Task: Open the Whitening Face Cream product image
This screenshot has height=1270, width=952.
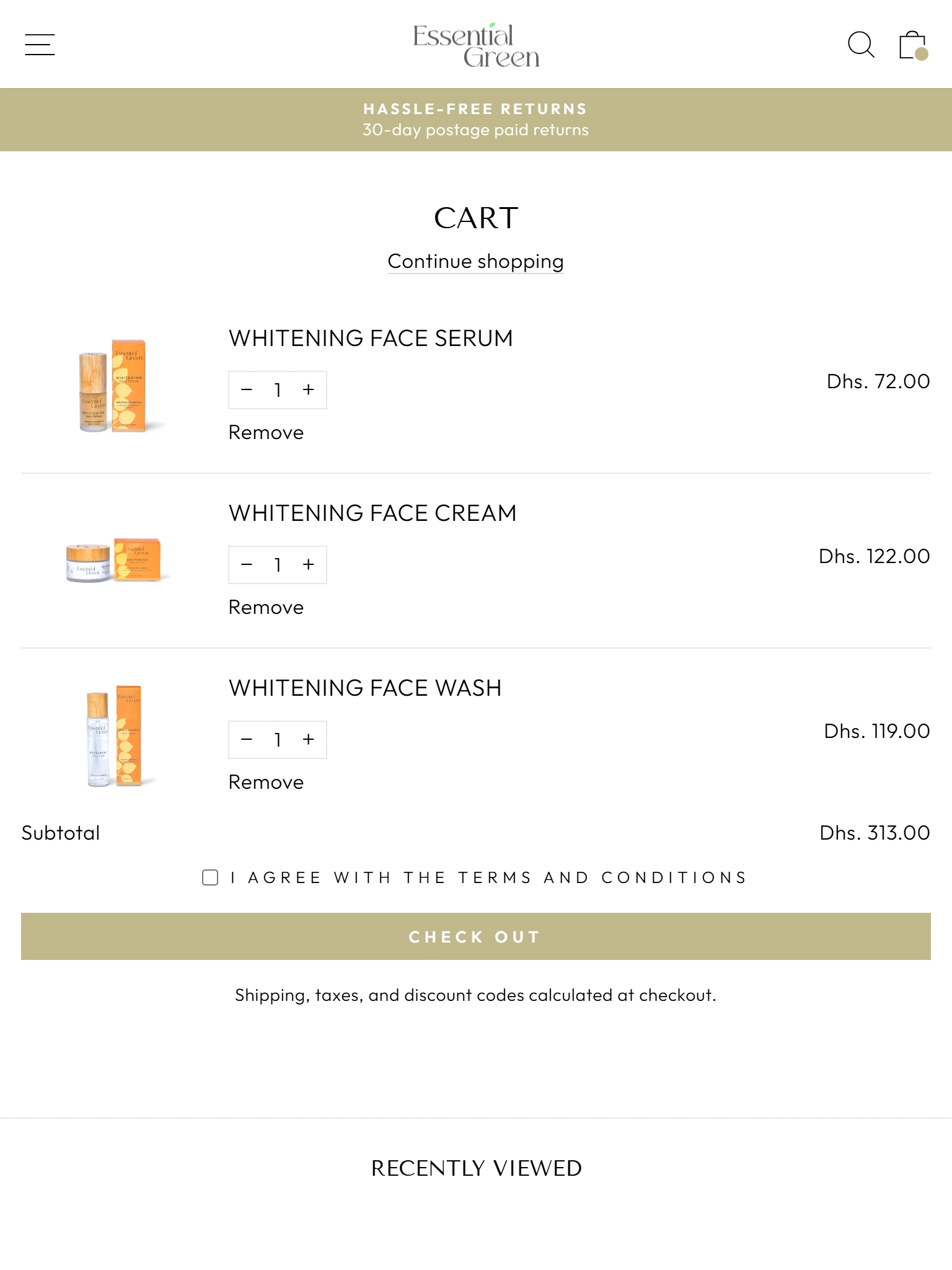Action: [114, 561]
